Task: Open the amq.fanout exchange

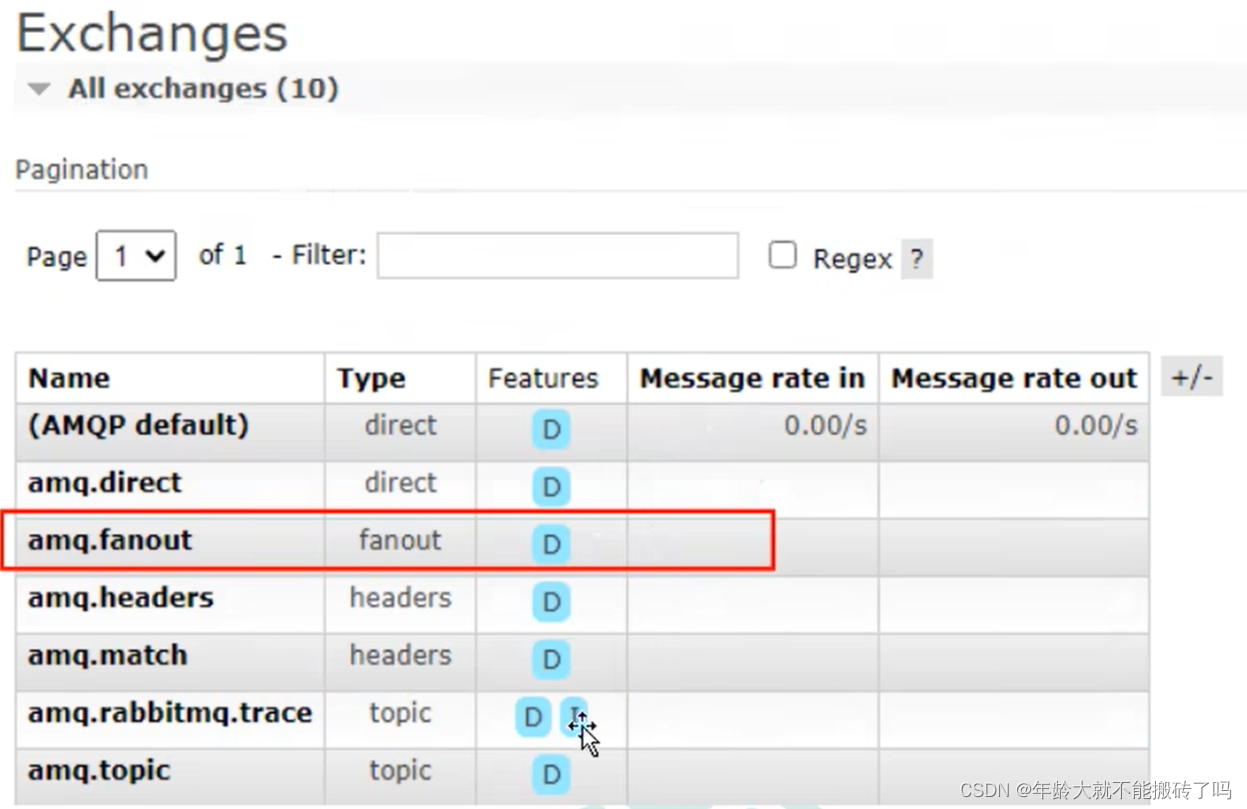Action: (x=110, y=541)
